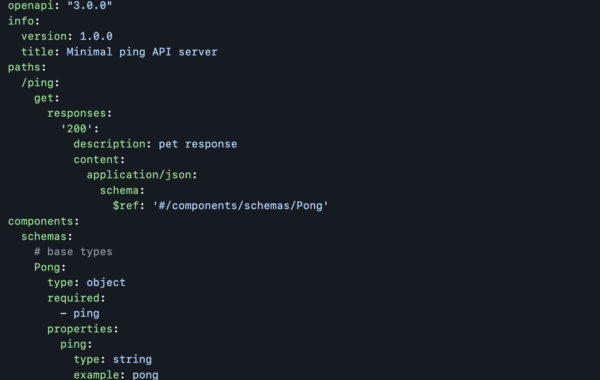Click the info key
The width and height of the screenshot is (600, 380).
click(x=21, y=21)
